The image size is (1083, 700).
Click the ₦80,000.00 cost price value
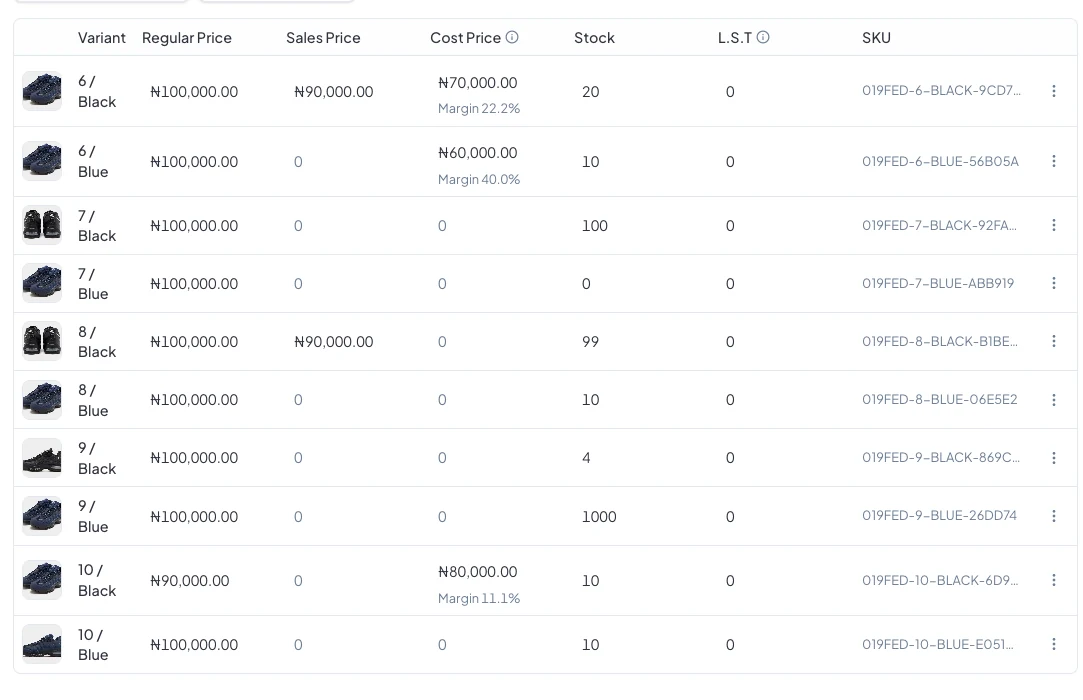point(477,572)
